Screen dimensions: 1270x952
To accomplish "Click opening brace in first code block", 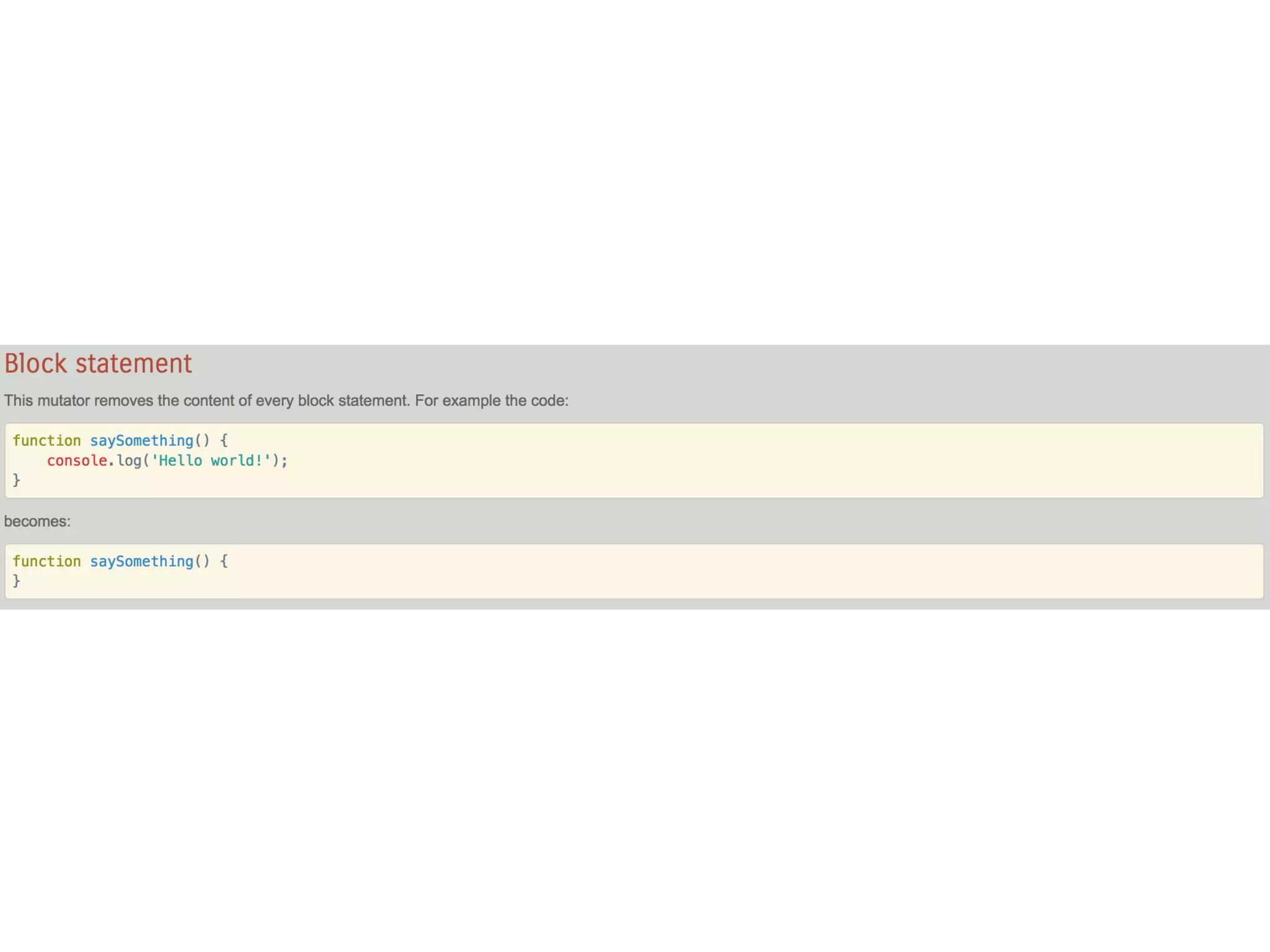I will (224, 441).
